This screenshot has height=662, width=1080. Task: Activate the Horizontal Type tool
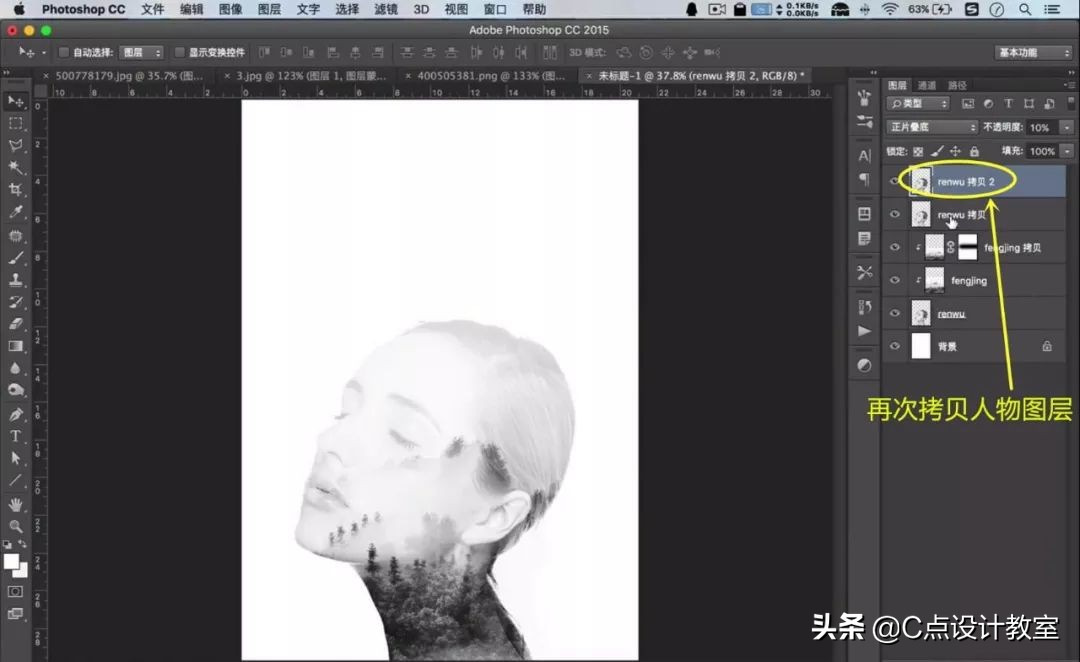tap(16, 436)
